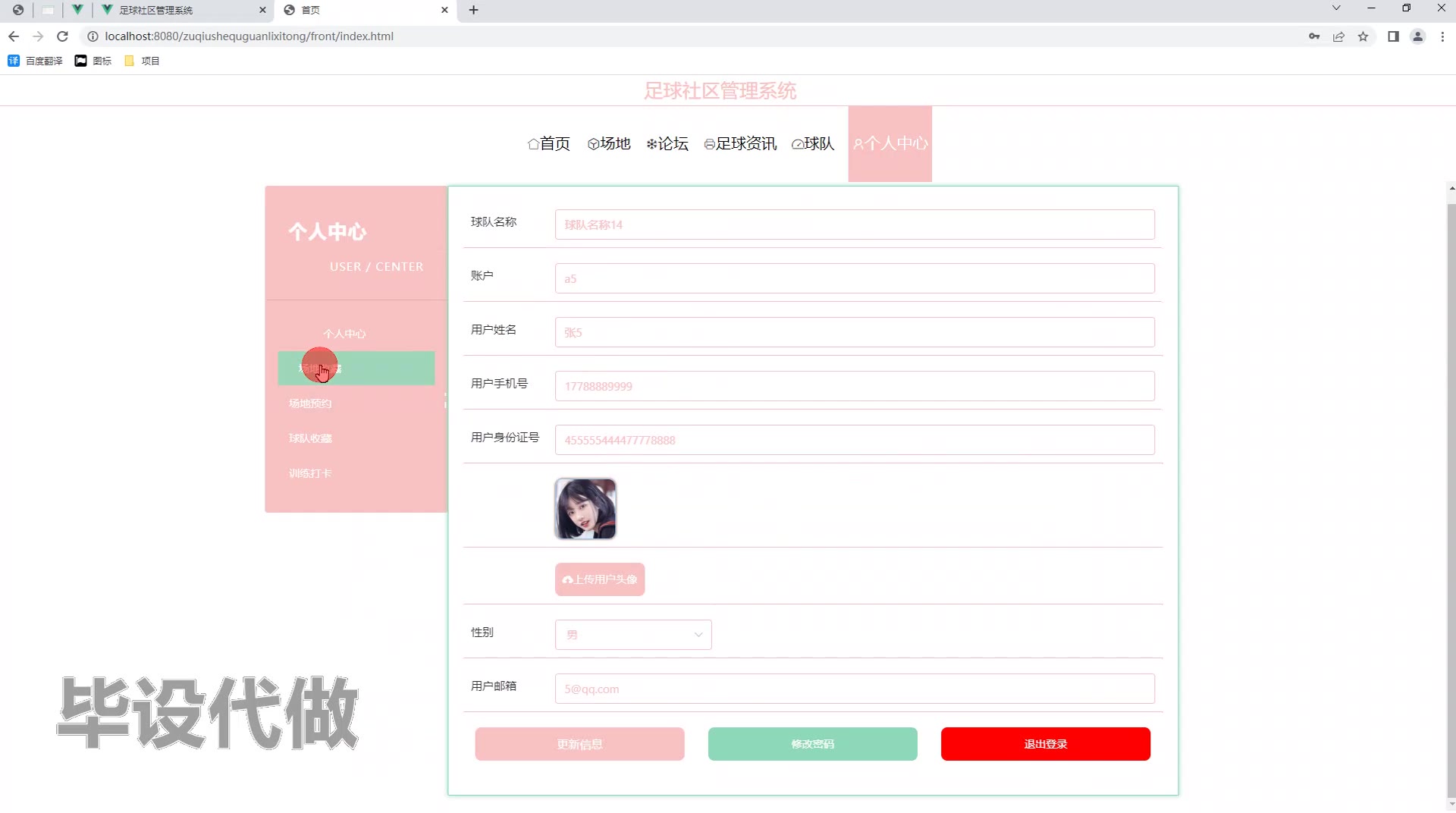Open the saved passwords key icon
1456x813 pixels.
[x=1314, y=36]
